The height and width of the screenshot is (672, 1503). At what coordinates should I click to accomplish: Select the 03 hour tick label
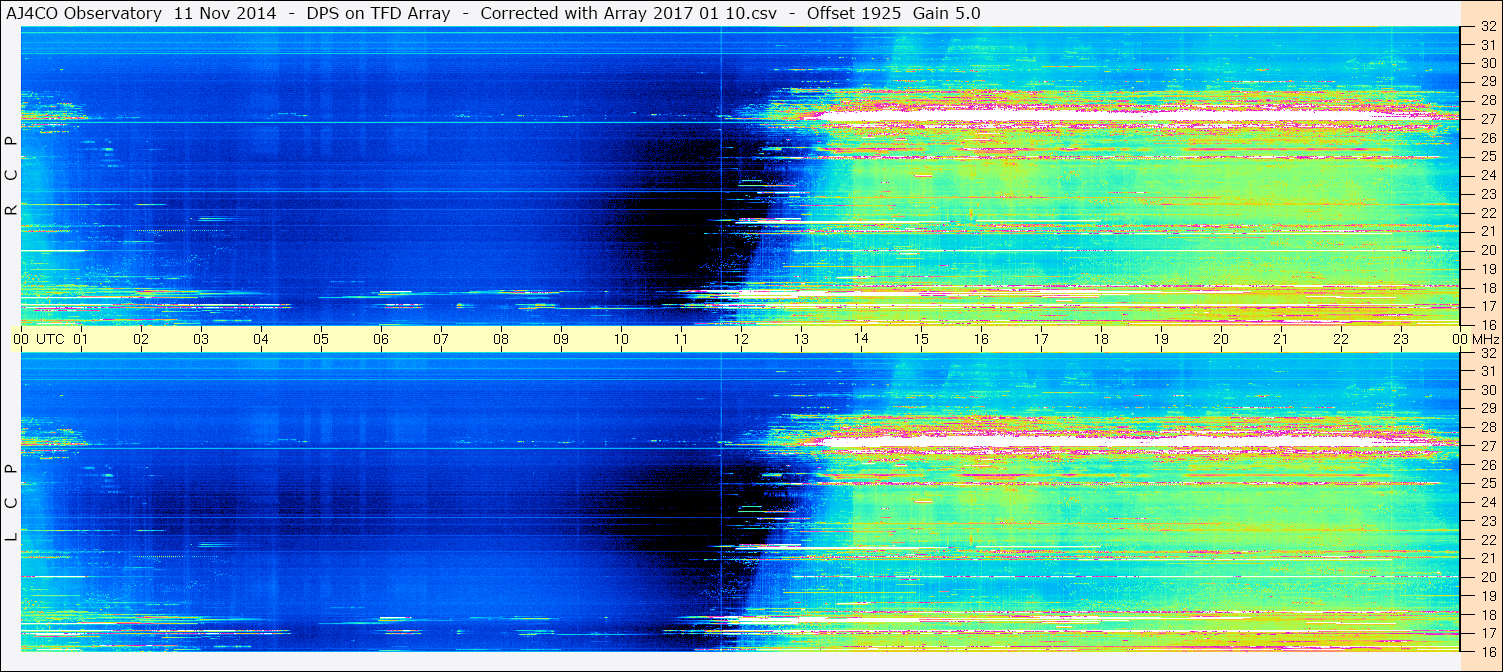(x=201, y=339)
